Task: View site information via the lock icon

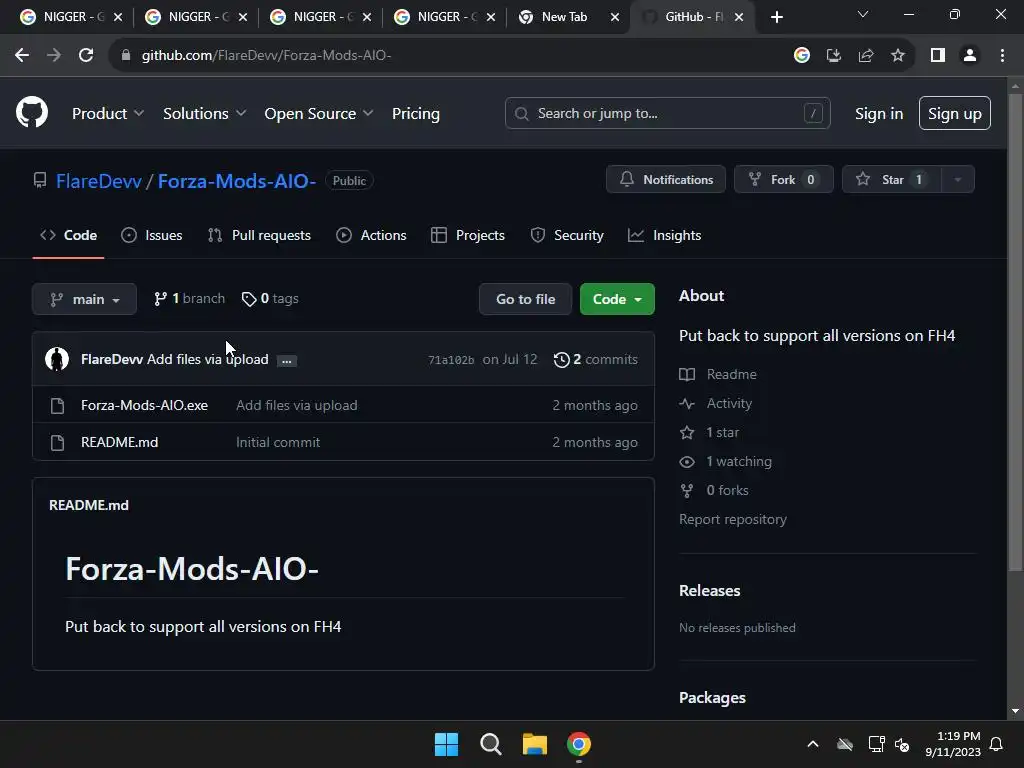Action: tap(126, 56)
